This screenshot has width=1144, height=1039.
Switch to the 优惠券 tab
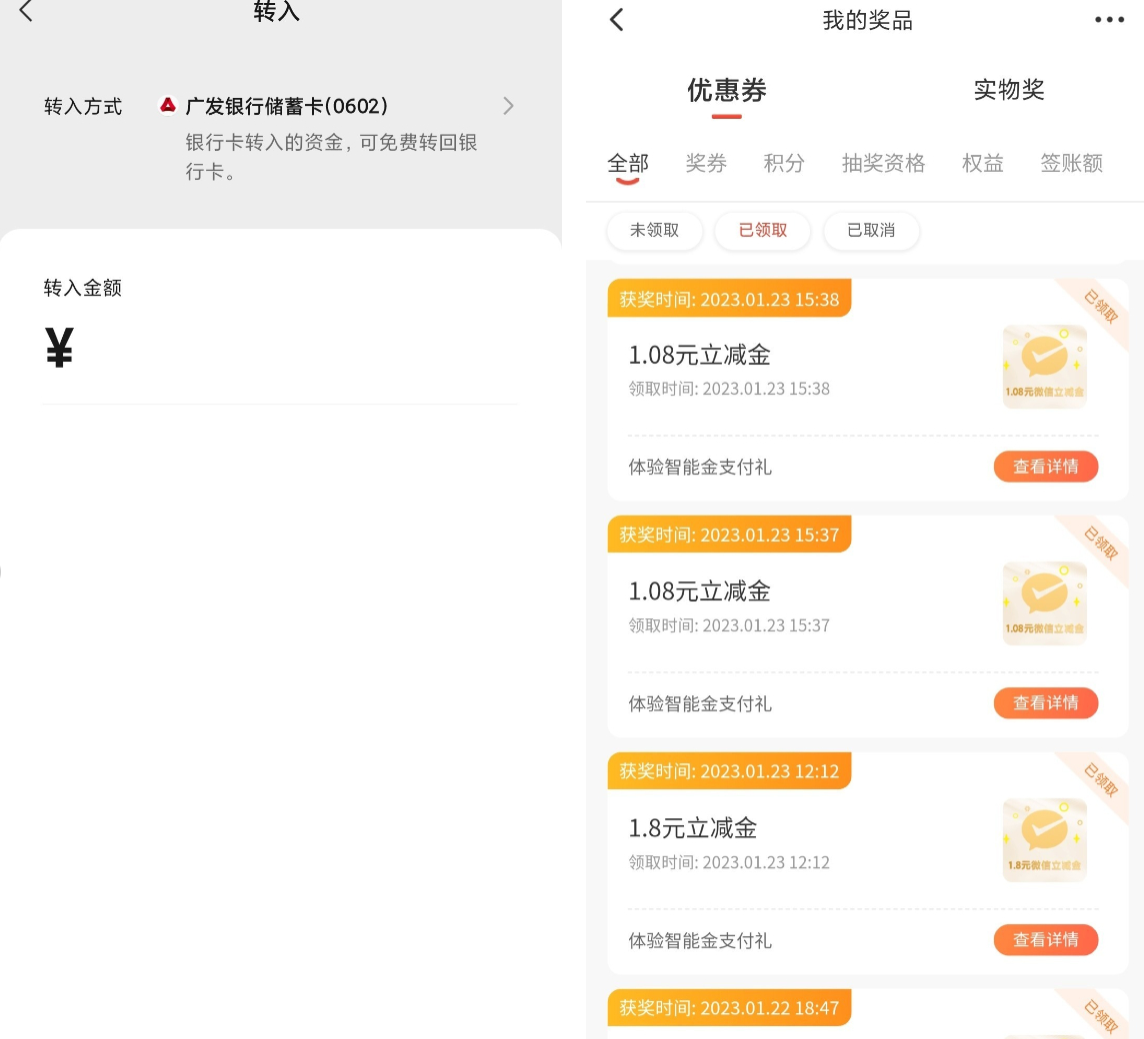coord(726,91)
